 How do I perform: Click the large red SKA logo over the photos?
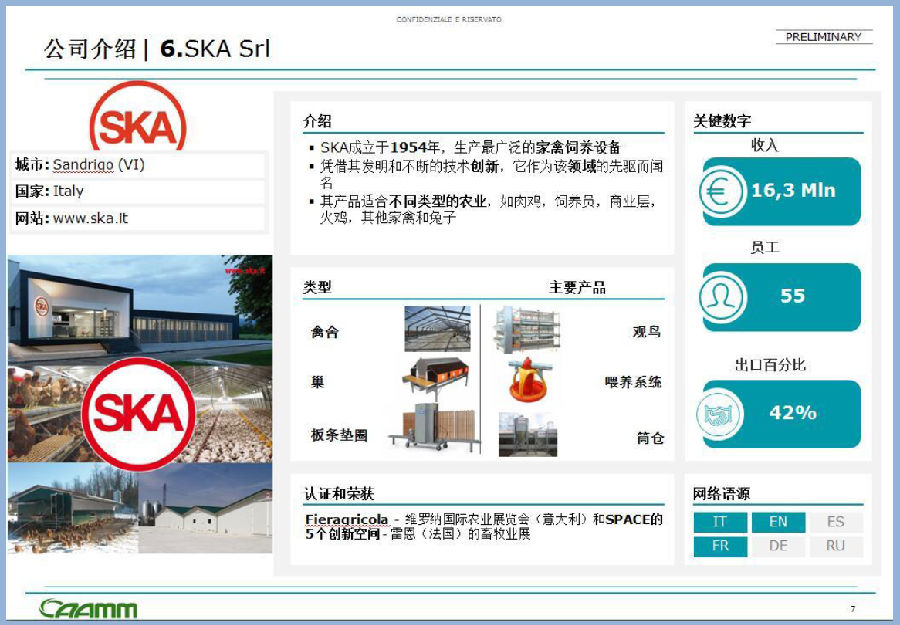(139, 413)
